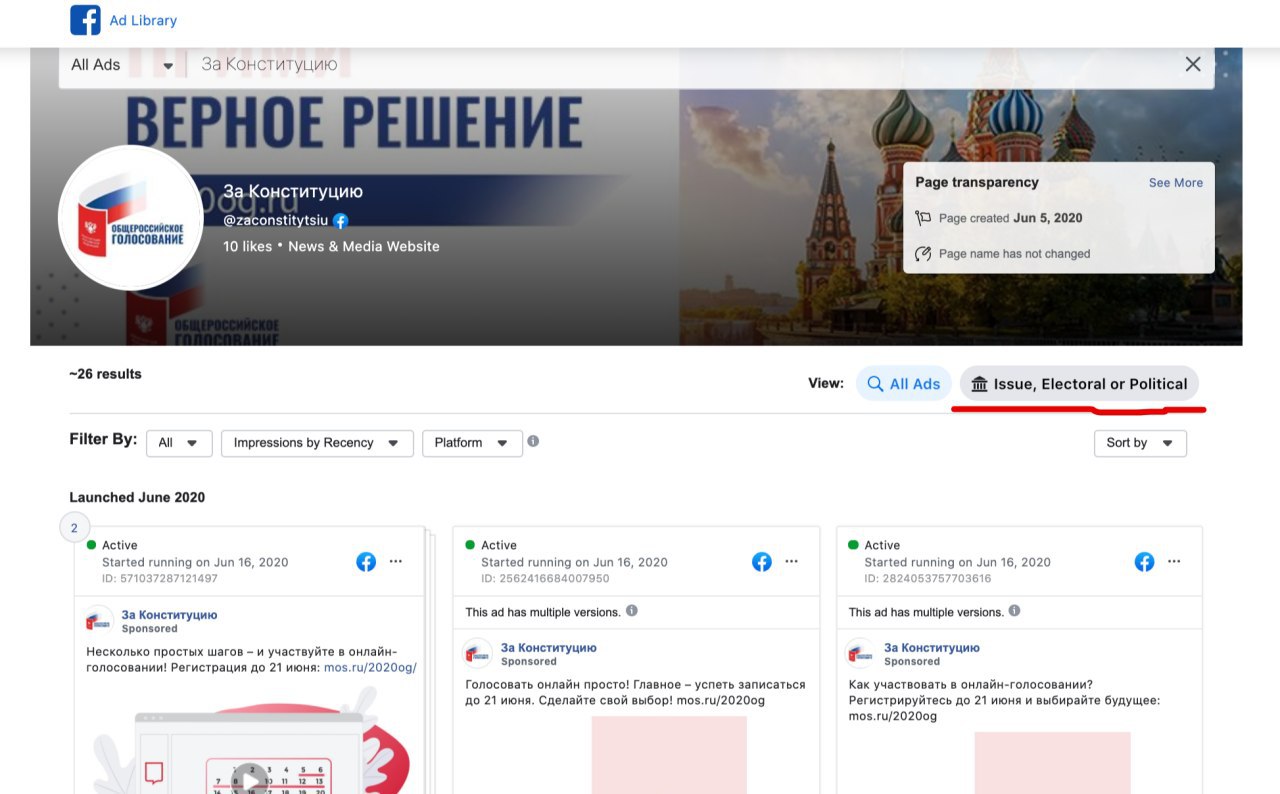The image size is (1280, 794).
Task: Click advertiser avatar in third ad card
Action: point(861,654)
